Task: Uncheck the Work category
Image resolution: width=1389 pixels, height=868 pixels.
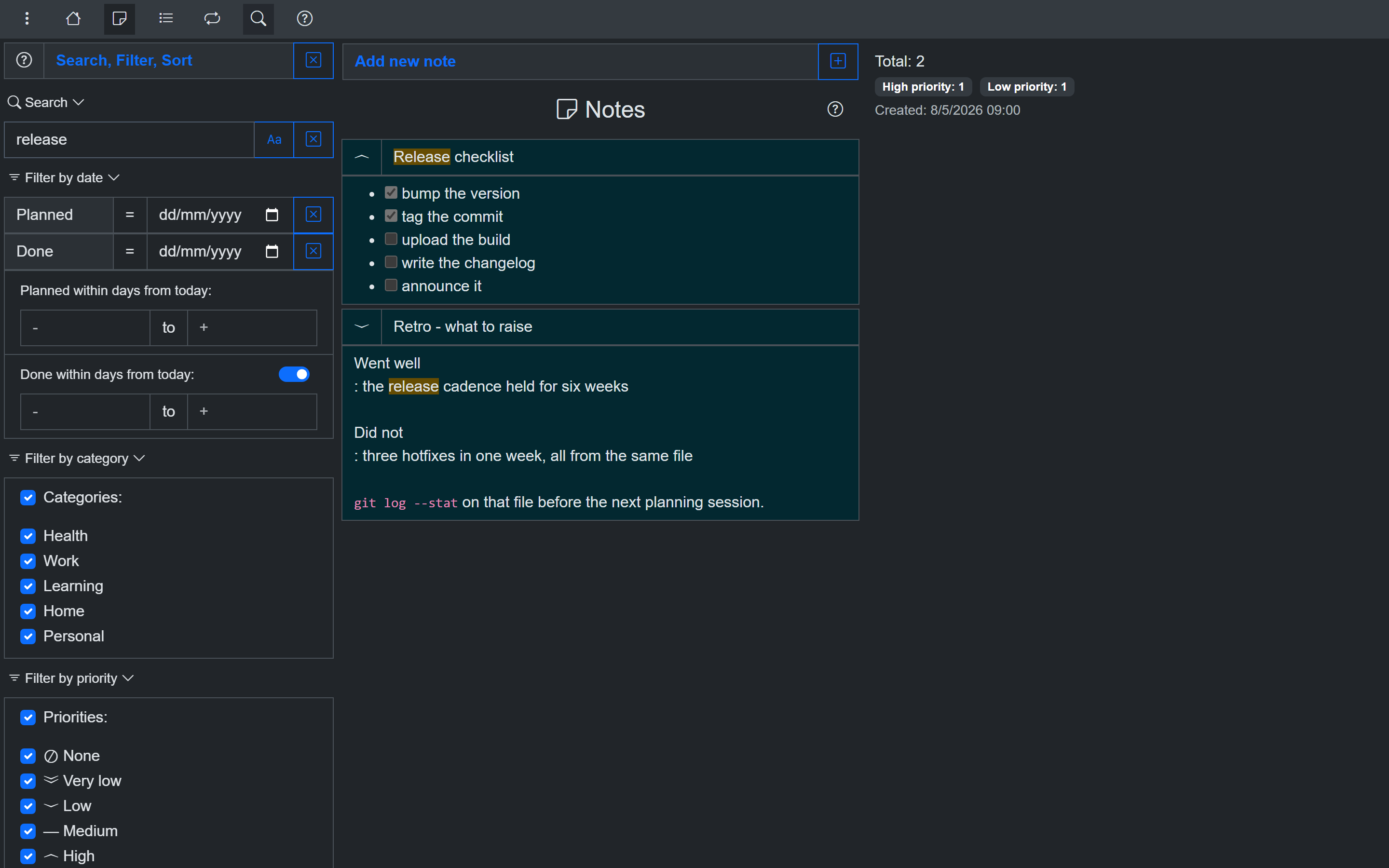Action: (28, 561)
